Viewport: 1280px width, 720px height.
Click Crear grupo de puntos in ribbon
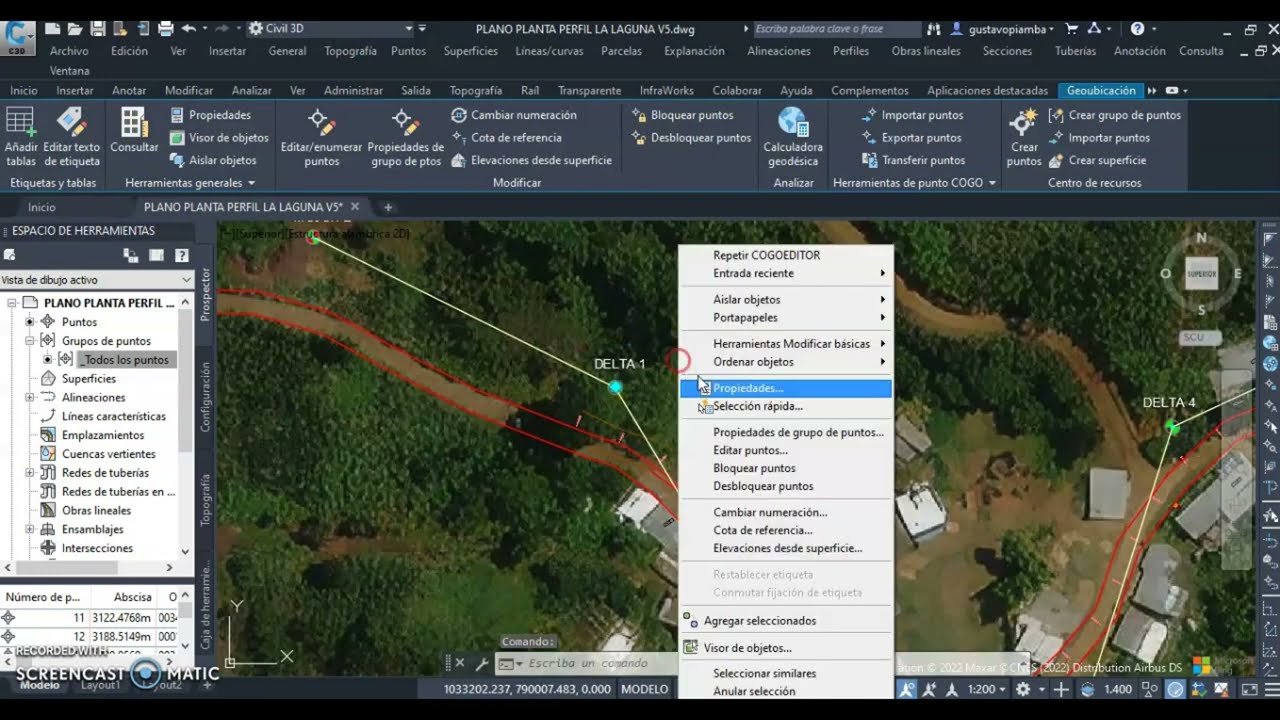point(1114,115)
